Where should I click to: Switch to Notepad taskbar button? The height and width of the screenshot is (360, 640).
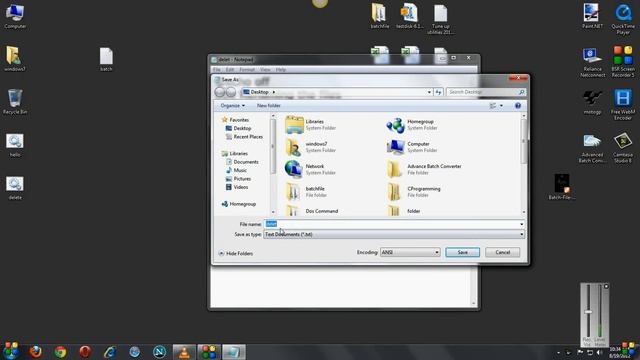[233, 352]
